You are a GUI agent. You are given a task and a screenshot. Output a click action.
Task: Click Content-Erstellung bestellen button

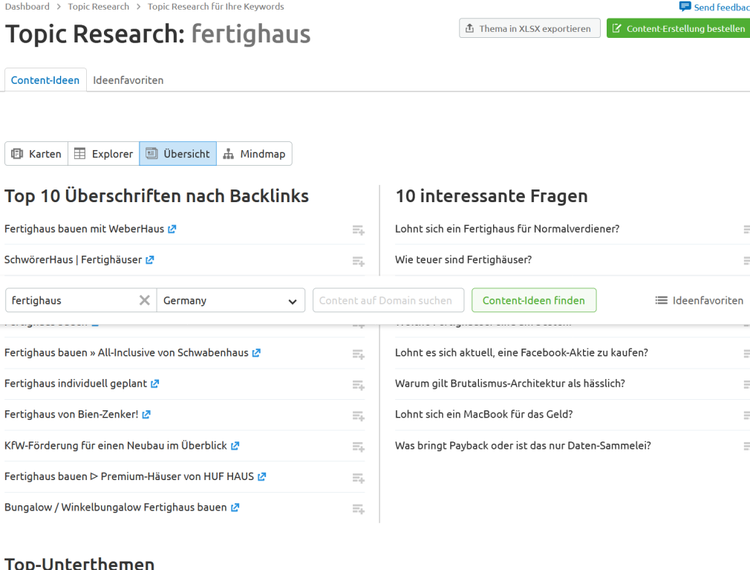pos(678,28)
